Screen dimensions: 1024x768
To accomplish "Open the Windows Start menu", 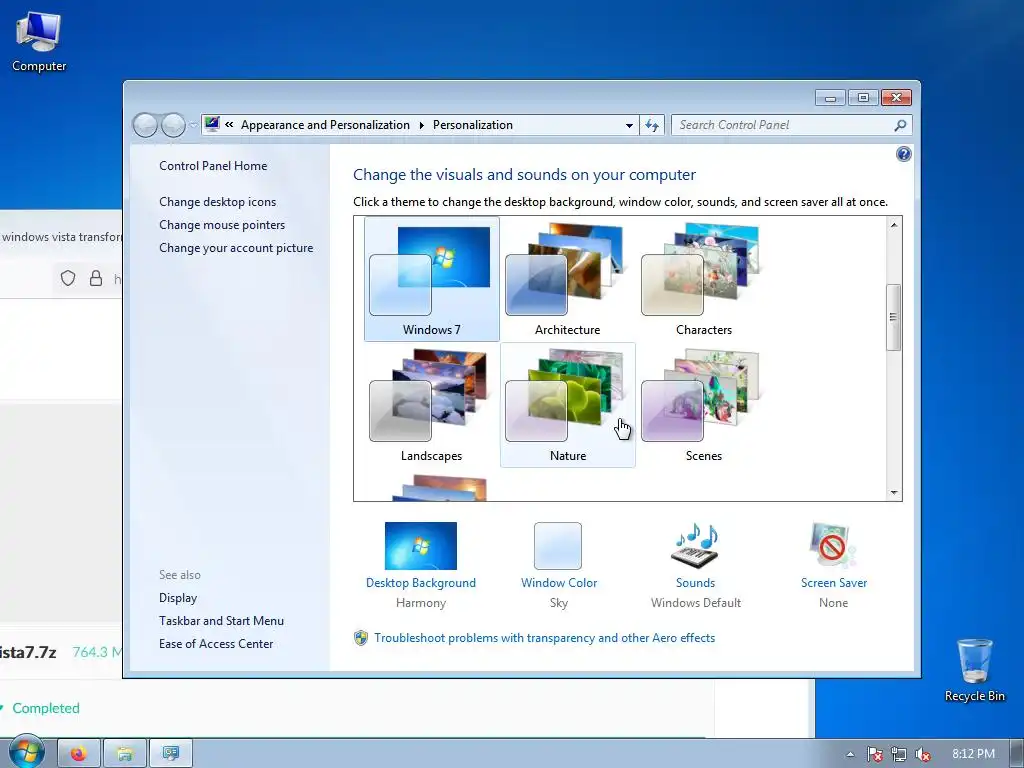I will tap(27, 753).
